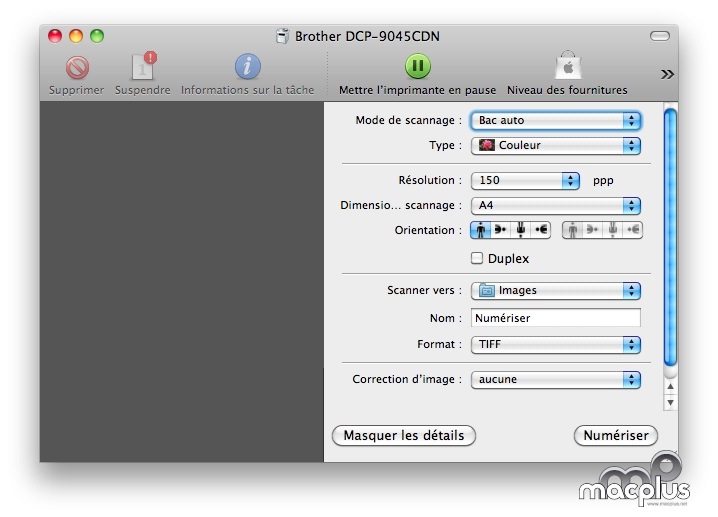Open Format TIFF dropdown

point(555,344)
